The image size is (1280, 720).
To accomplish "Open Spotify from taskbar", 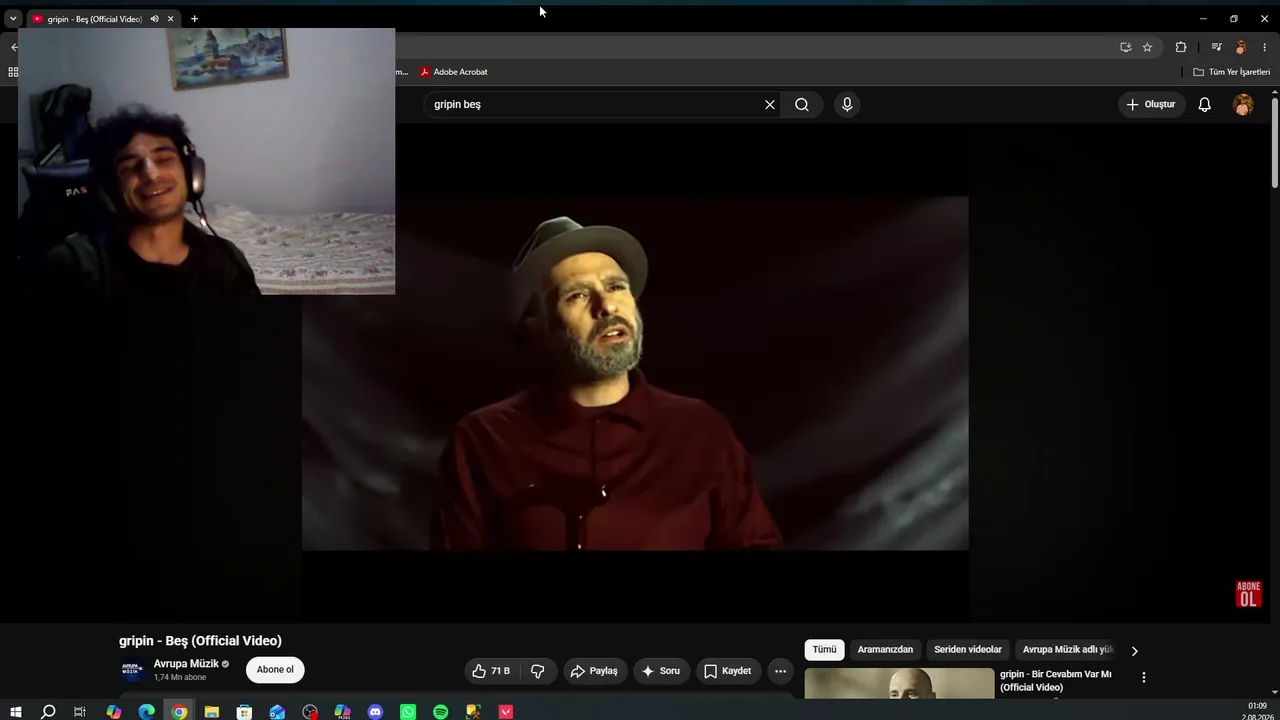I will point(441,712).
